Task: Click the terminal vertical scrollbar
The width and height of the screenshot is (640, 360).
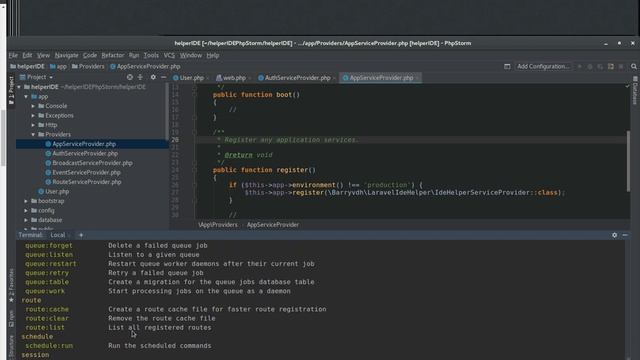Action: click(x=627, y=300)
